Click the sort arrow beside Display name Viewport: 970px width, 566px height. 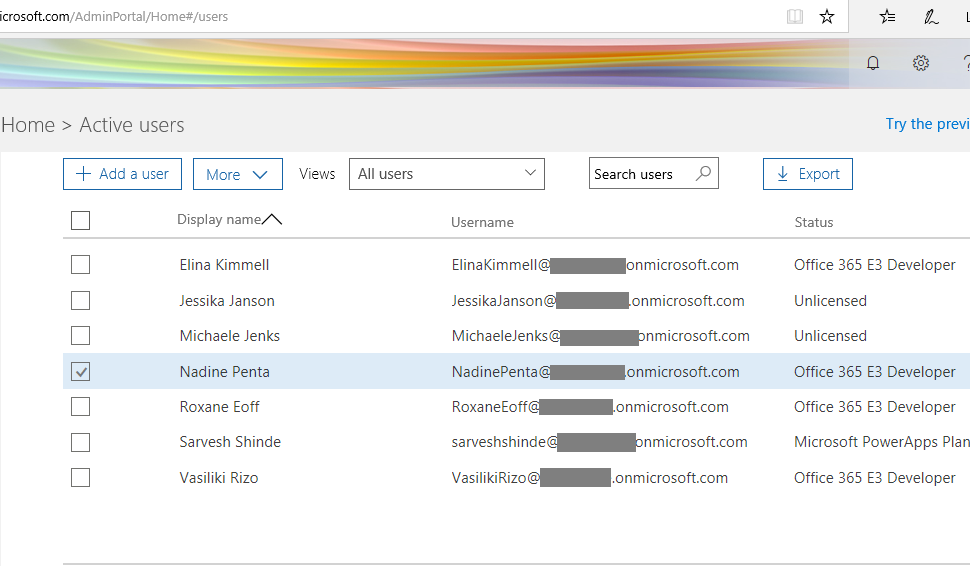pos(272,219)
